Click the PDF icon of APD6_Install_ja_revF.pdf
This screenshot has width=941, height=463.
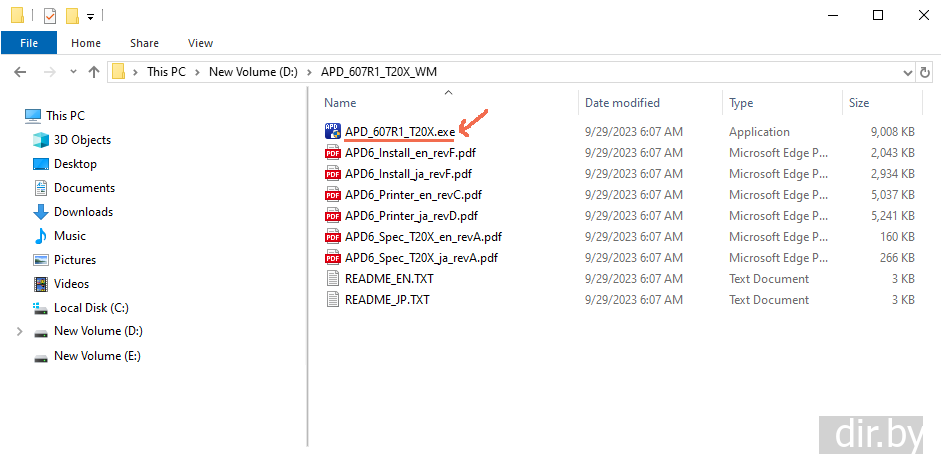click(332, 174)
